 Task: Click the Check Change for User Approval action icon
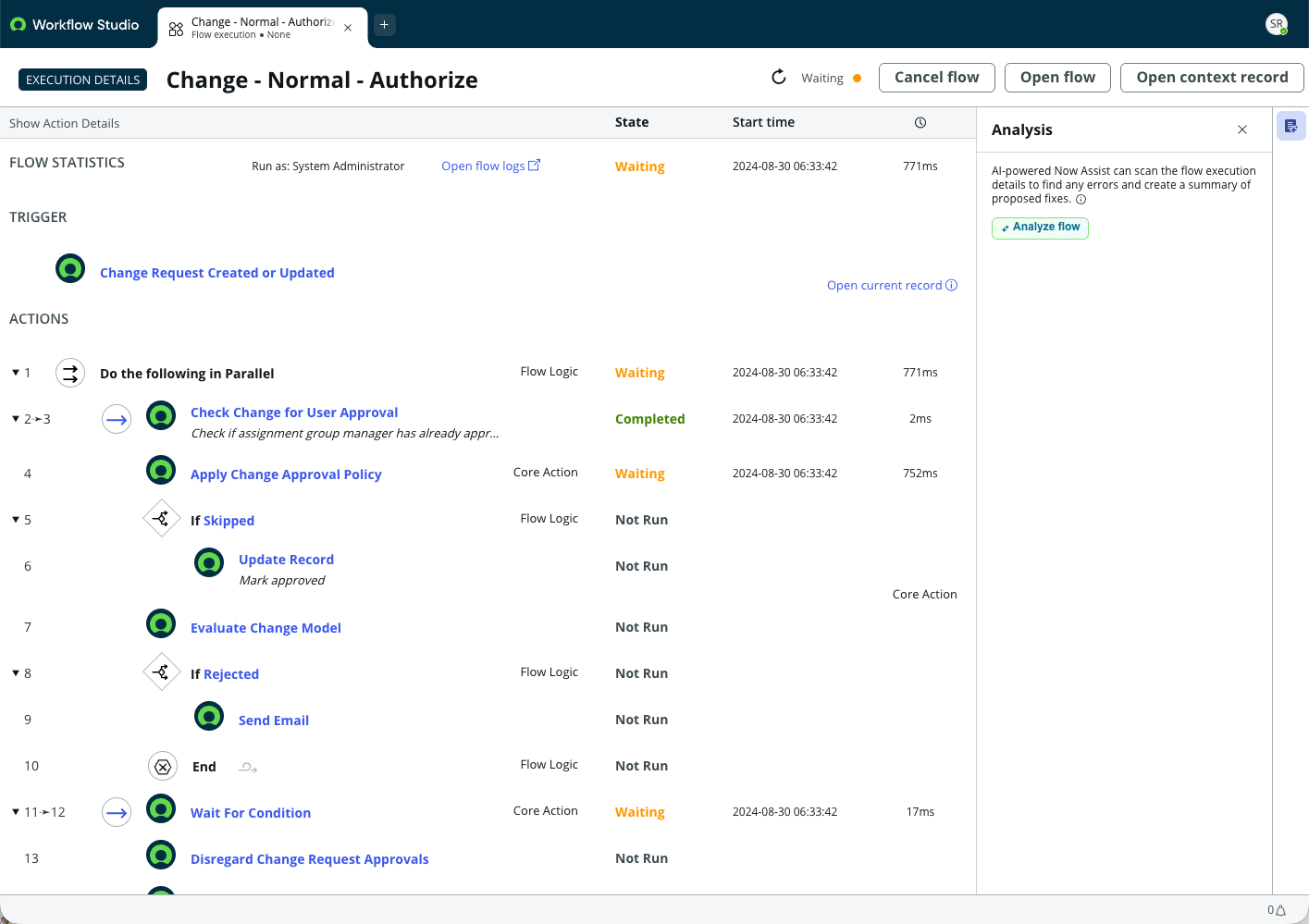(x=161, y=416)
